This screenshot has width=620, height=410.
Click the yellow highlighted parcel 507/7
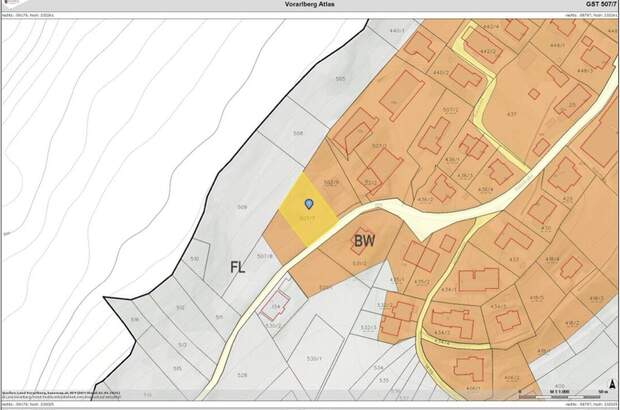click(309, 210)
